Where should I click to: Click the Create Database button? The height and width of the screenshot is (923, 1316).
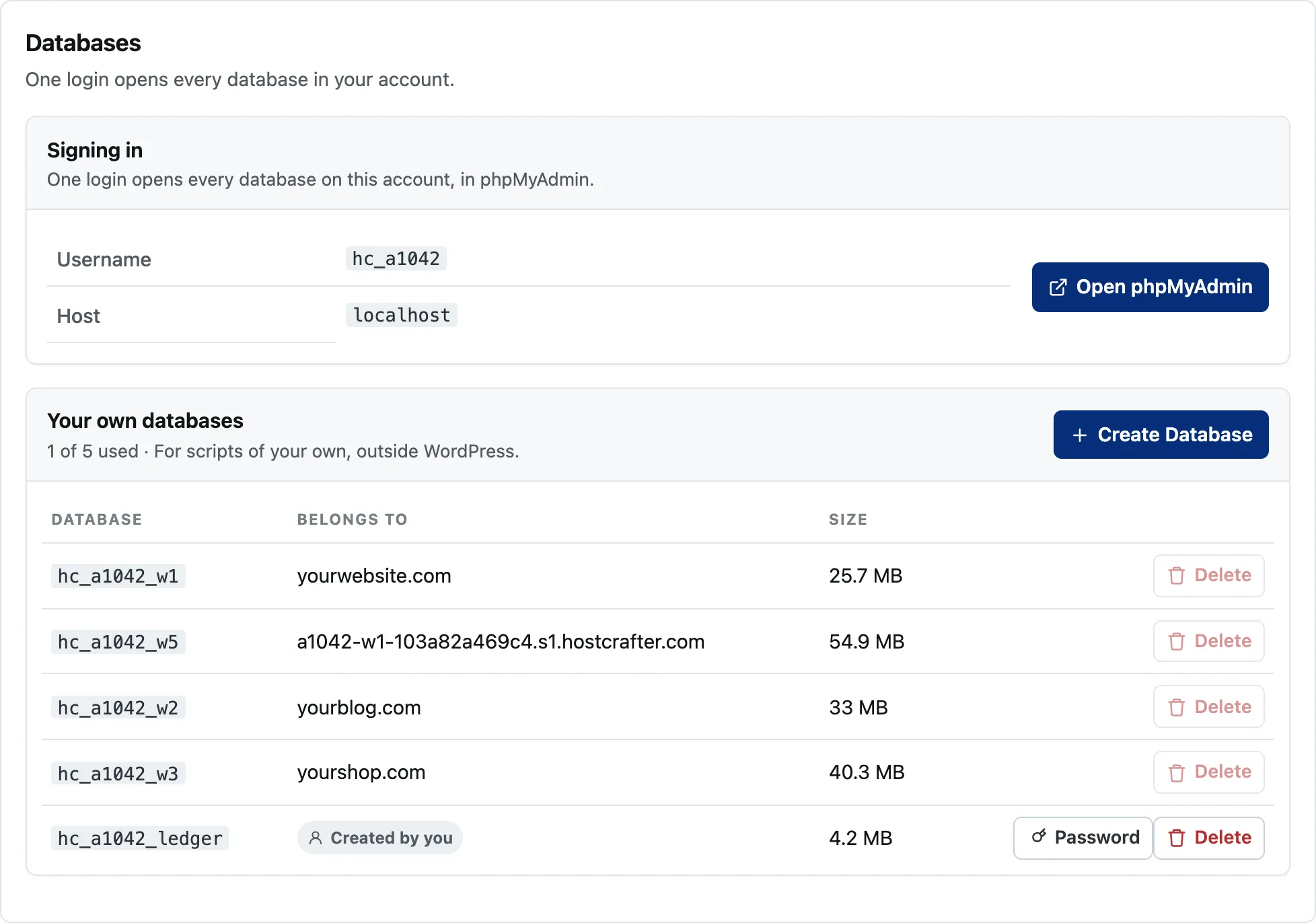(1161, 435)
